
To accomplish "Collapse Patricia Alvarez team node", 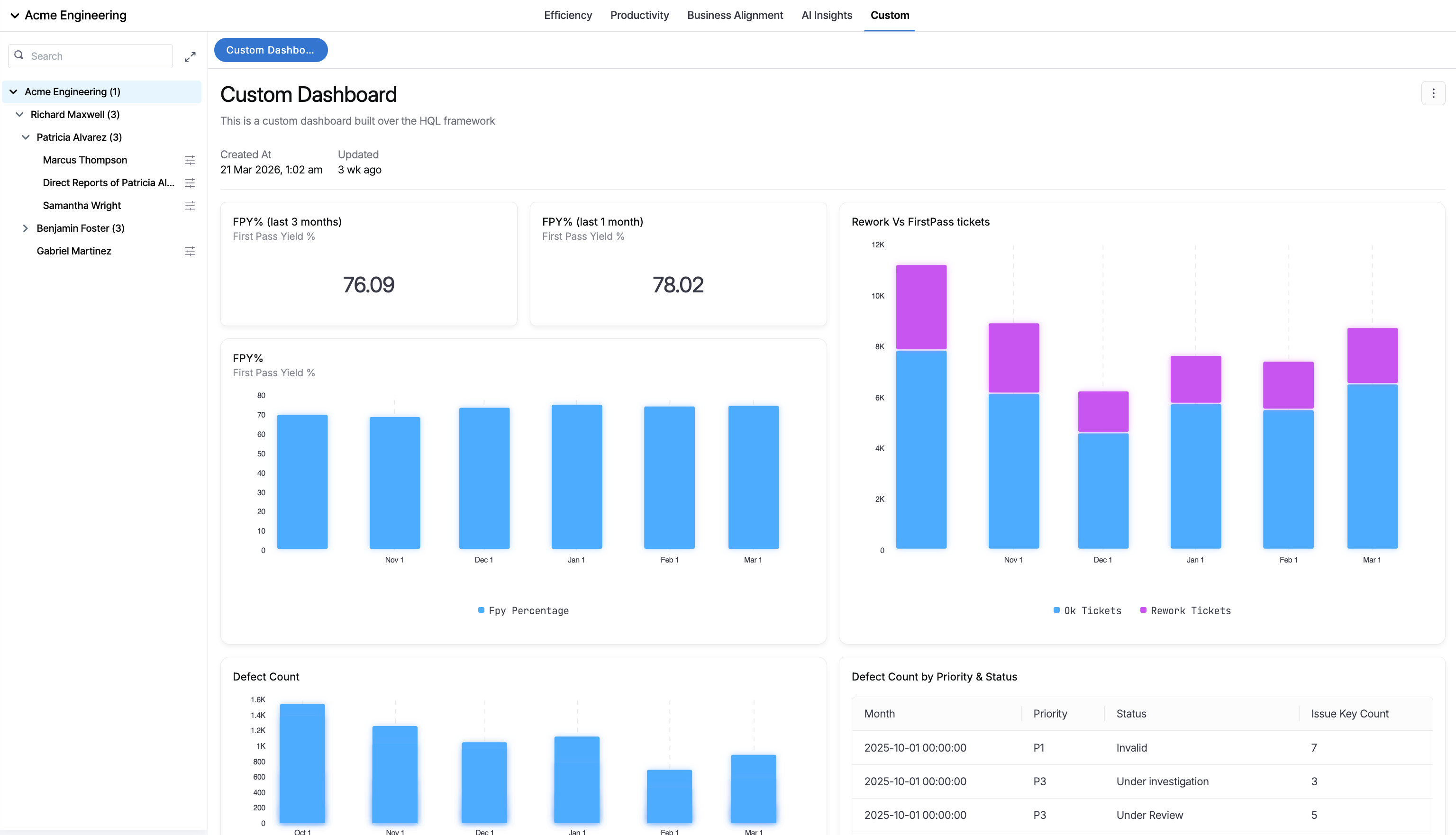I will coord(25,137).
